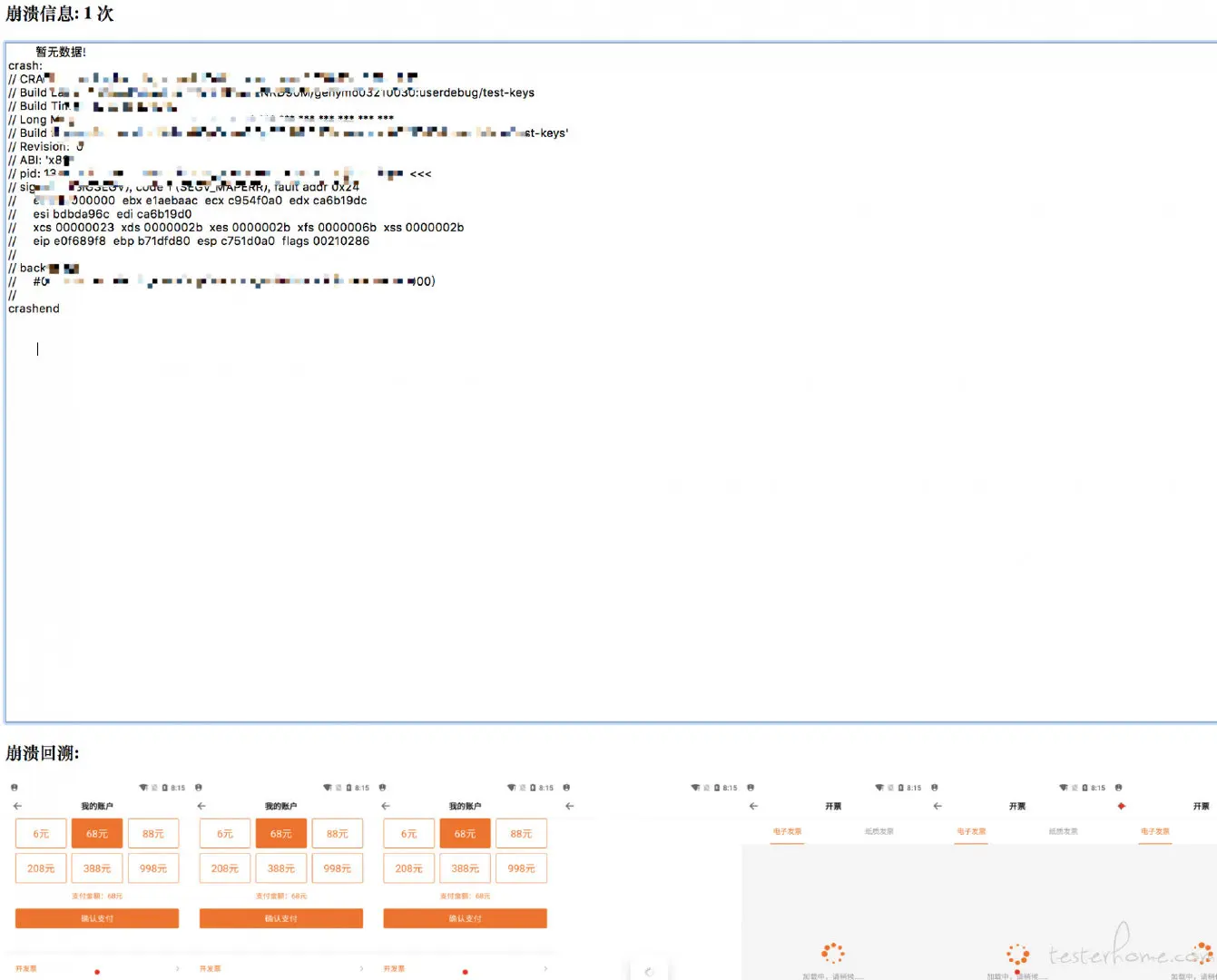The width and height of the screenshot is (1217, 980).
Task: Open the third 我的账户 crash screenshot
Action: pos(466,880)
